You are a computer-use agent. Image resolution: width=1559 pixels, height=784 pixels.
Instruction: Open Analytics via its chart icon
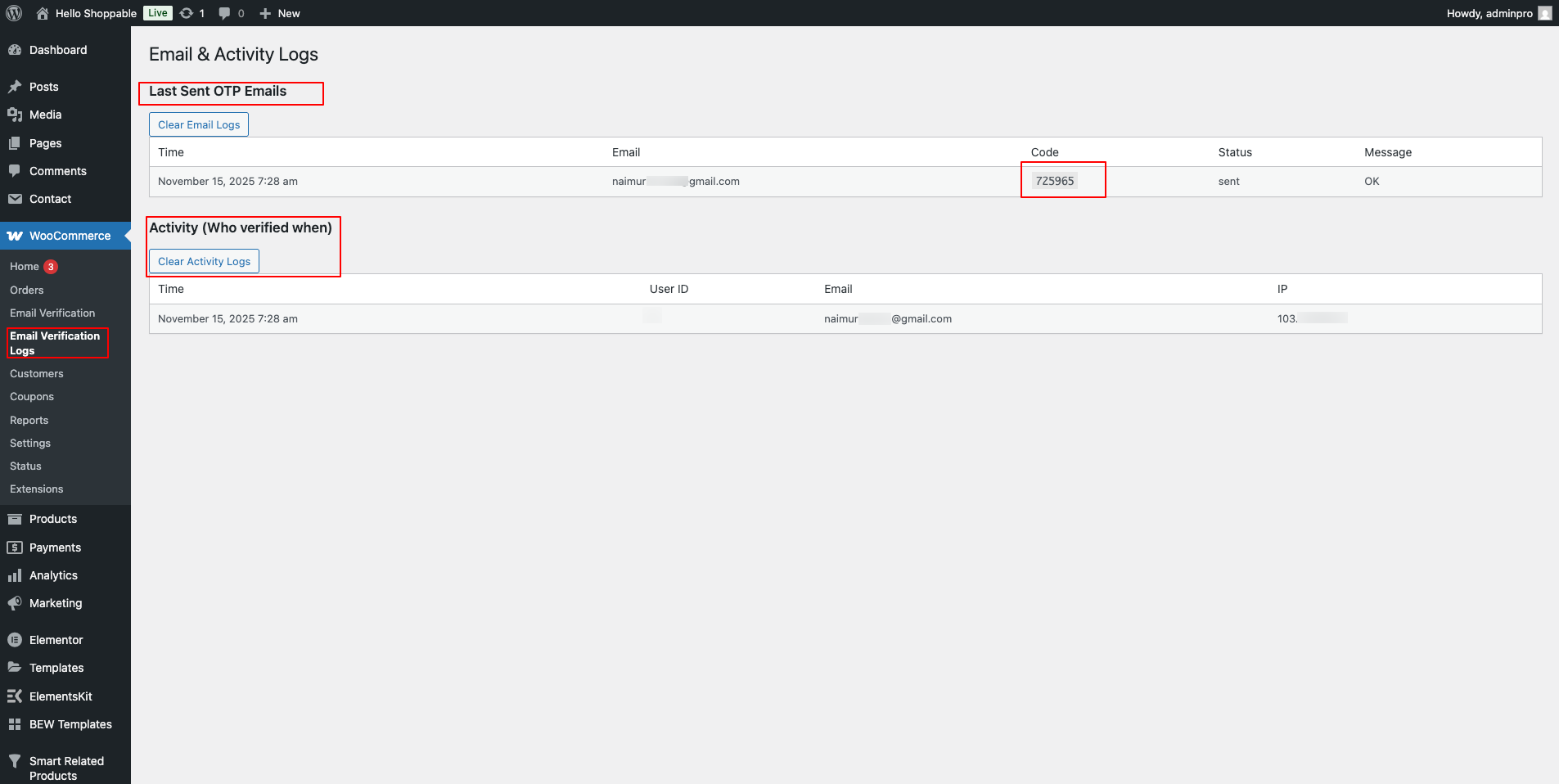16,575
